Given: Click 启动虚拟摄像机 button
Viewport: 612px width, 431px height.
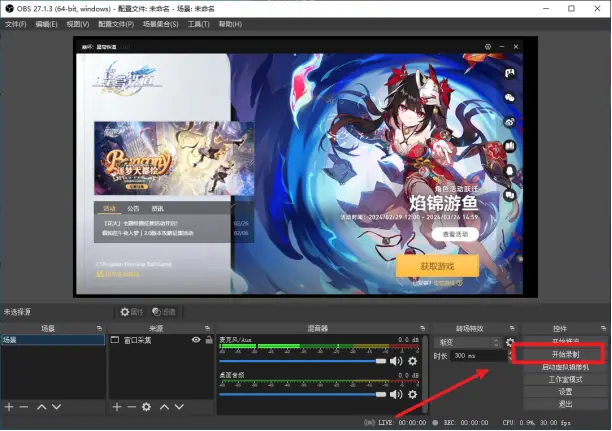Looking at the screenshot, I should 565,367.
